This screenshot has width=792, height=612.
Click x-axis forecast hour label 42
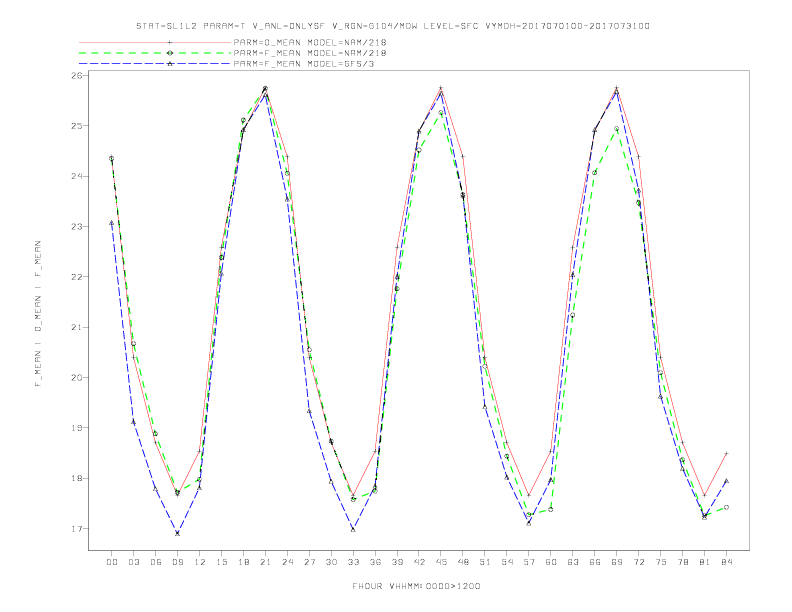tap(419, 562)
